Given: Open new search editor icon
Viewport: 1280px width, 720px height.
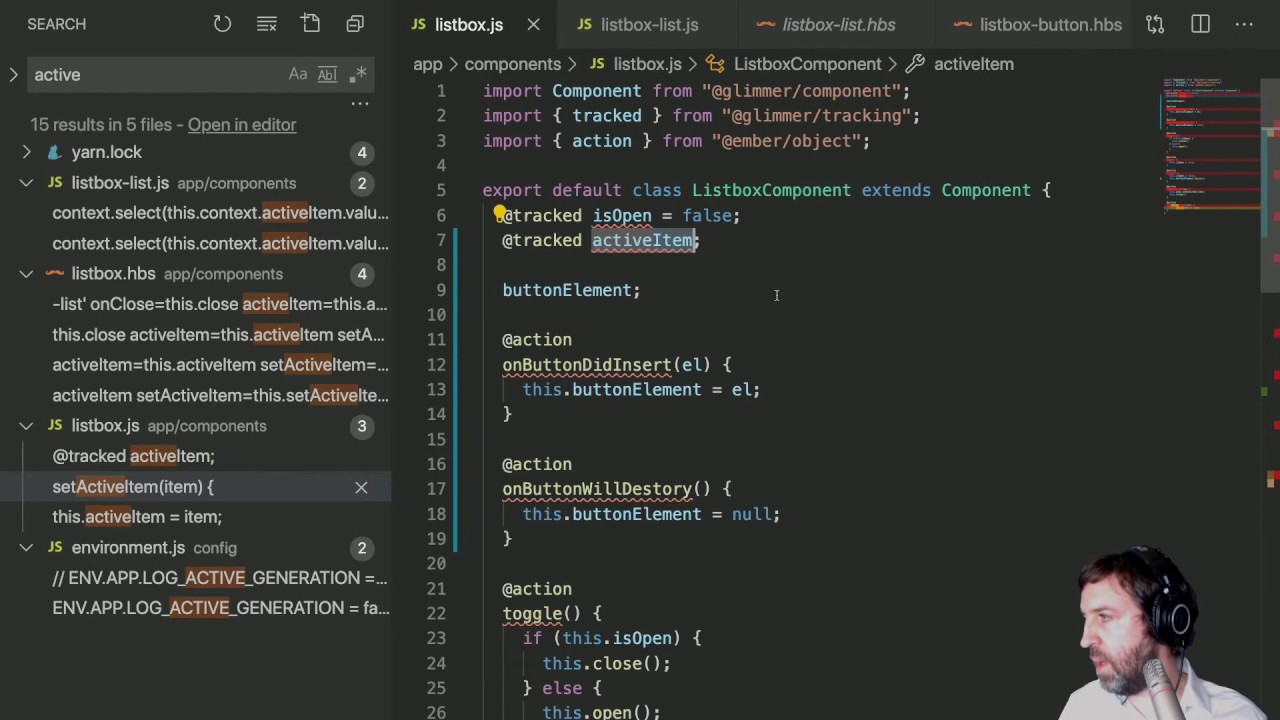Looking at the screenshot, I should coord(310,24).
